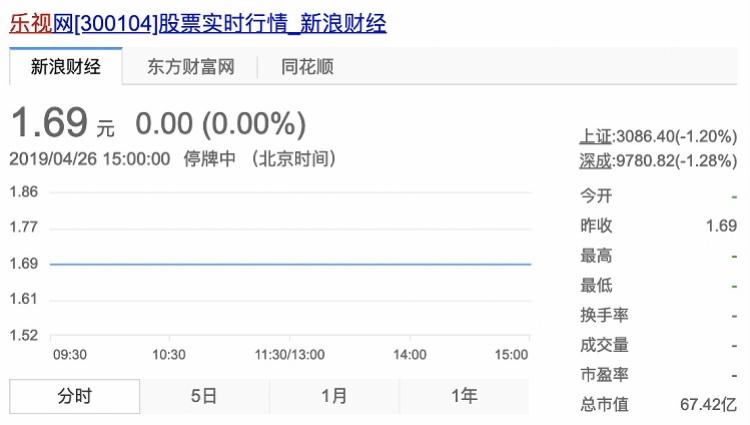
Task: Click the 14:00 time axis label
Action: [x=410, y=355]
